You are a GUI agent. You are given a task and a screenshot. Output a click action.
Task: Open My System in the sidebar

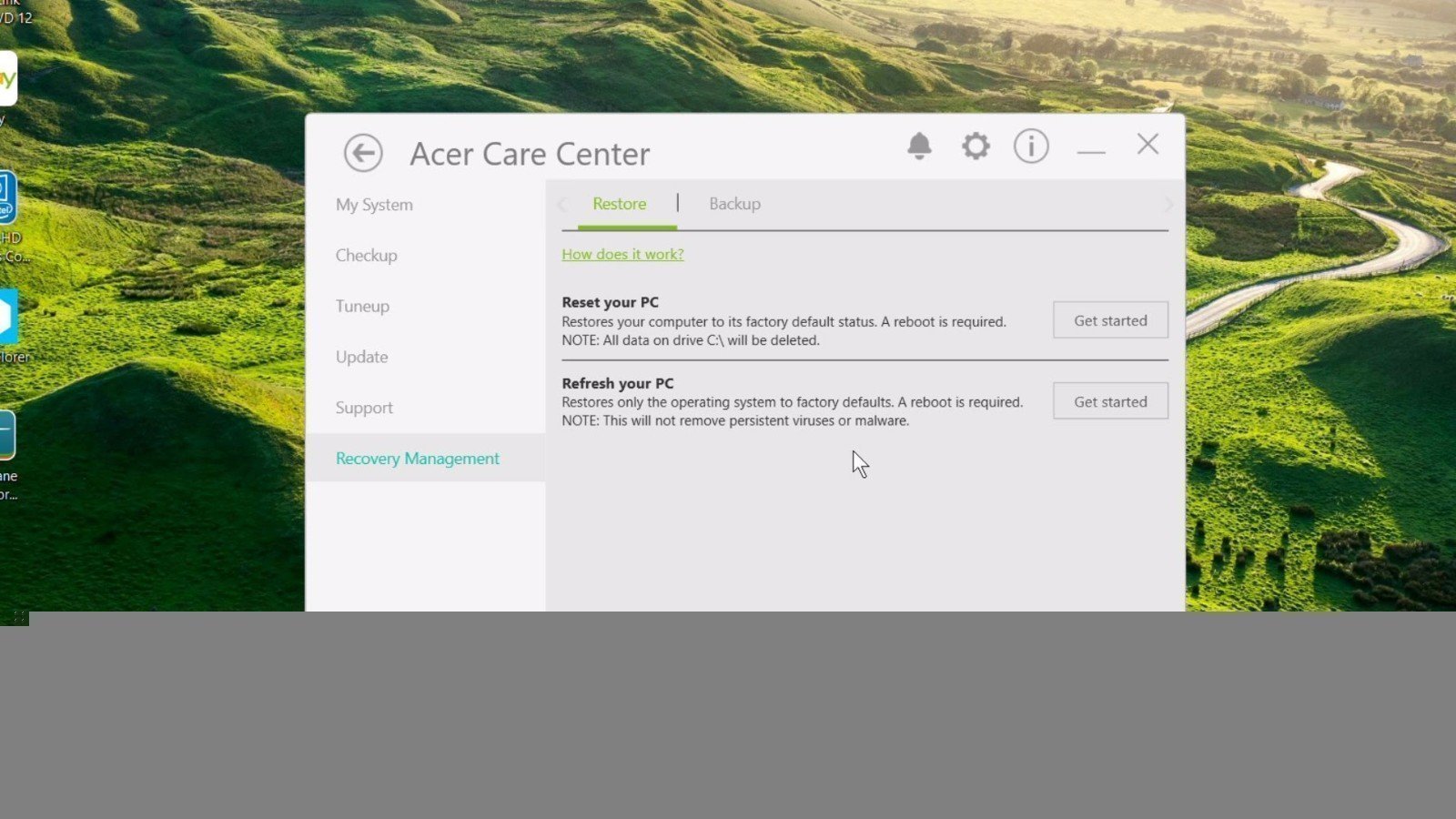(374, 205)
